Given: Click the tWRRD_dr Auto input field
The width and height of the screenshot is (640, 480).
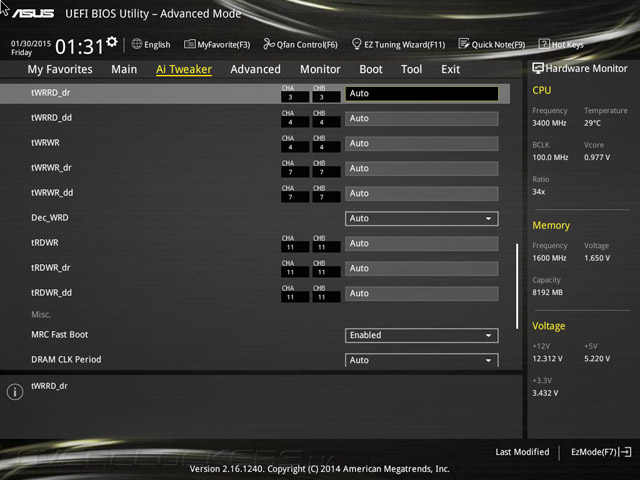Looking at the screenshot, I should (422, 93).
